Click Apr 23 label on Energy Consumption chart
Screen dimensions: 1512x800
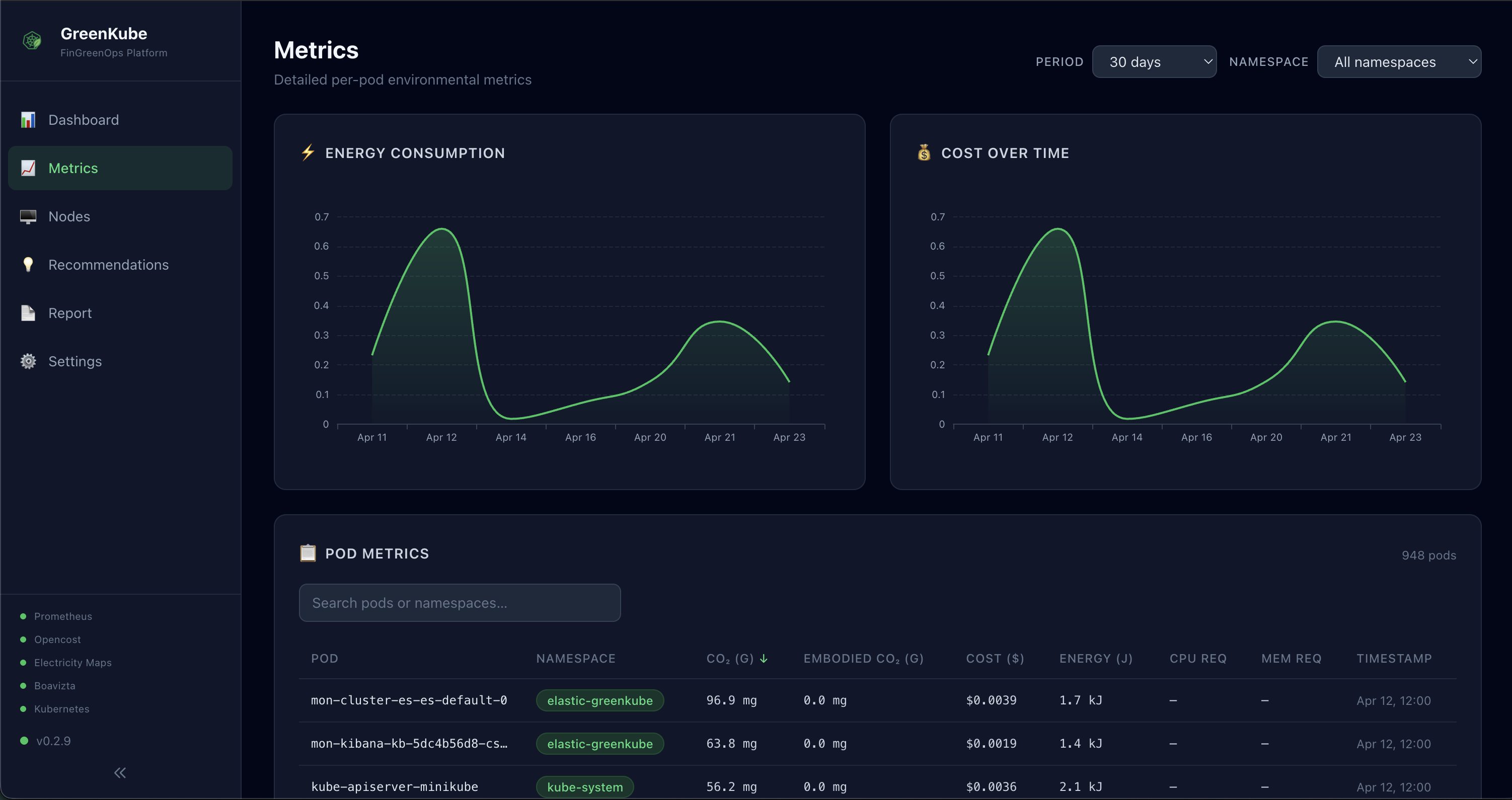(x=789, y=437)
